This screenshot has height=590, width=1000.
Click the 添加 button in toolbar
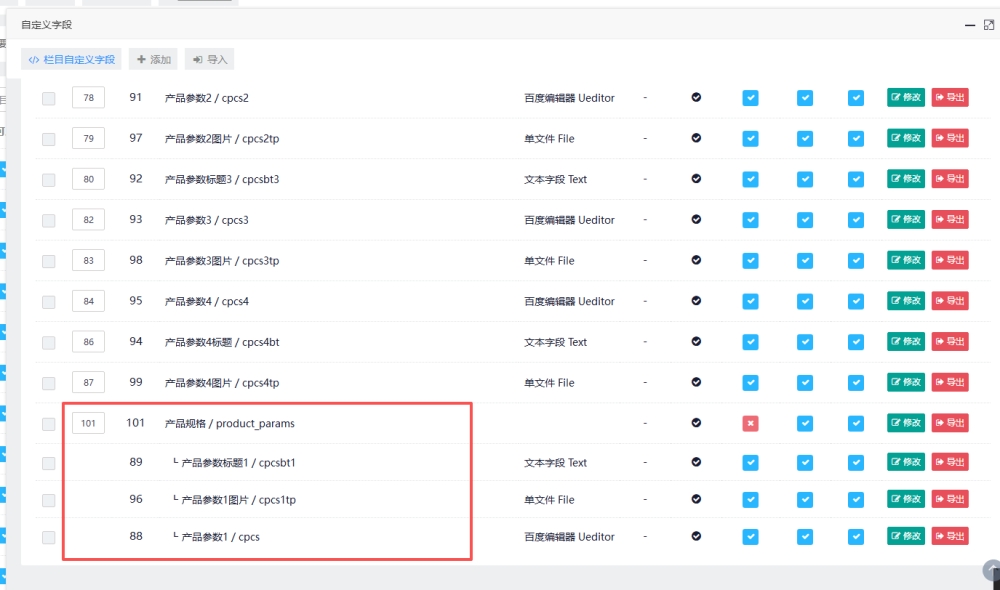click(154, 60)
